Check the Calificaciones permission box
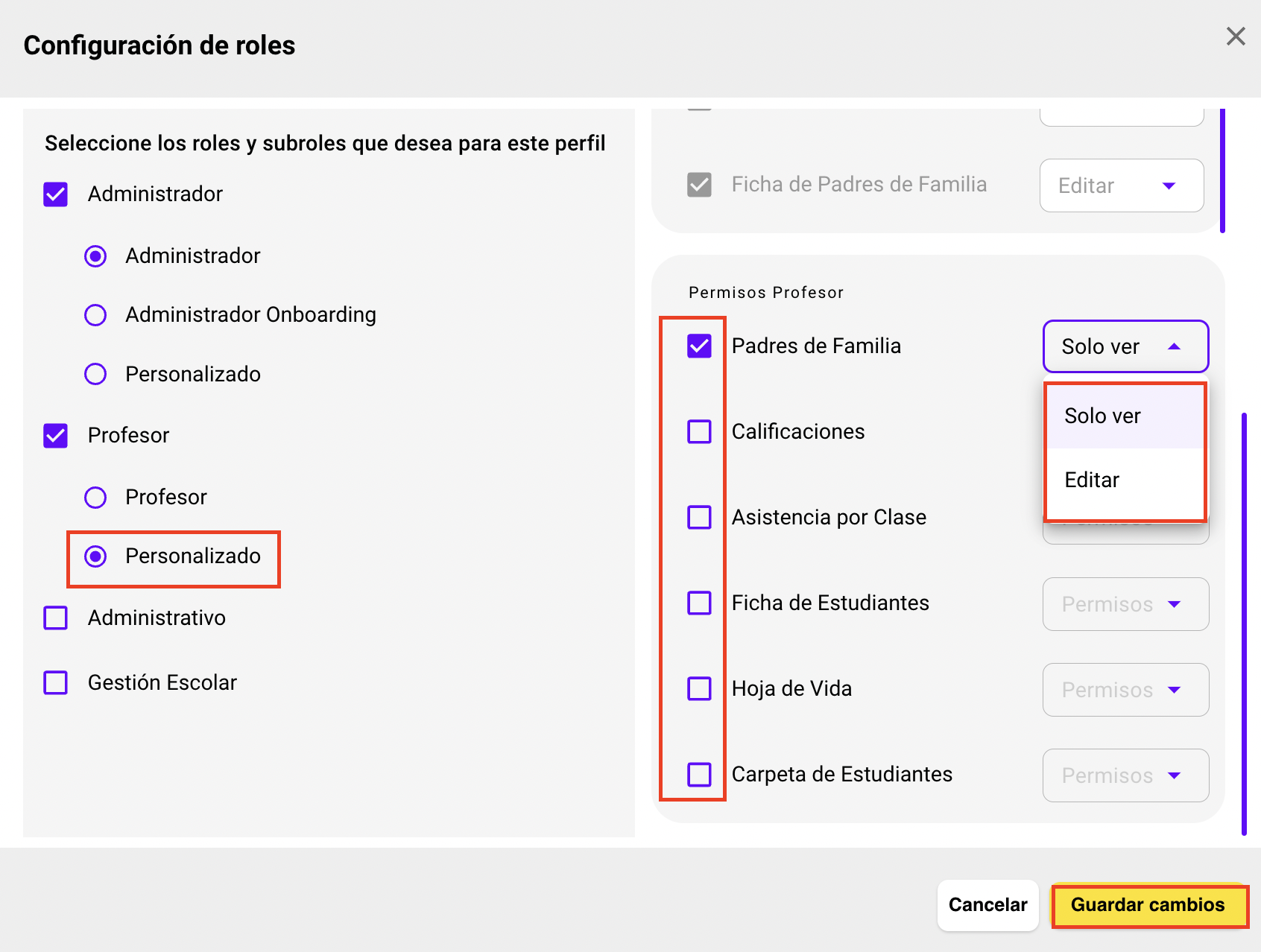This screenshot has width=1261, height=952. [x=699, y=431]
